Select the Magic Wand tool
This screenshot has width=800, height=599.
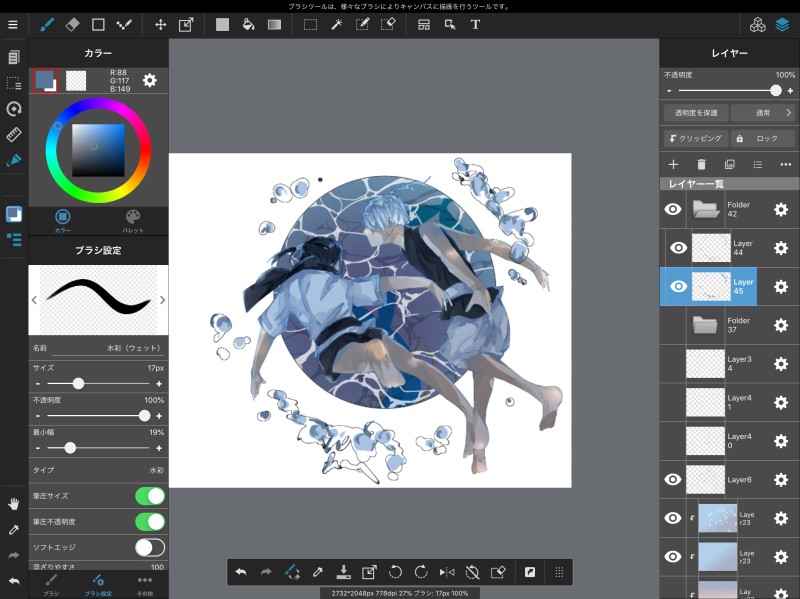click(337, 24)
